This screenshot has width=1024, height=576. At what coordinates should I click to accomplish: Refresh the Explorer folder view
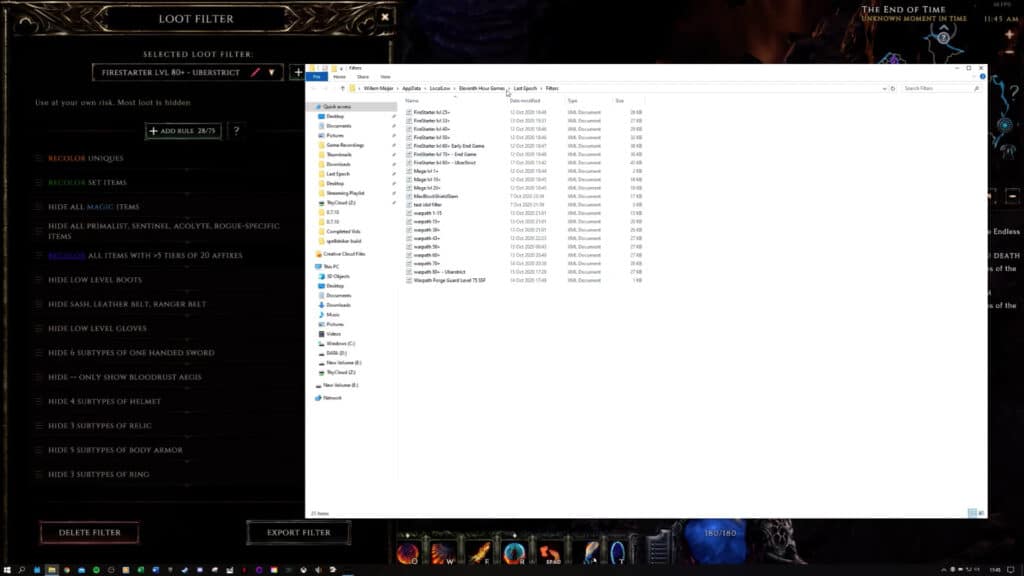click(893, 88)
